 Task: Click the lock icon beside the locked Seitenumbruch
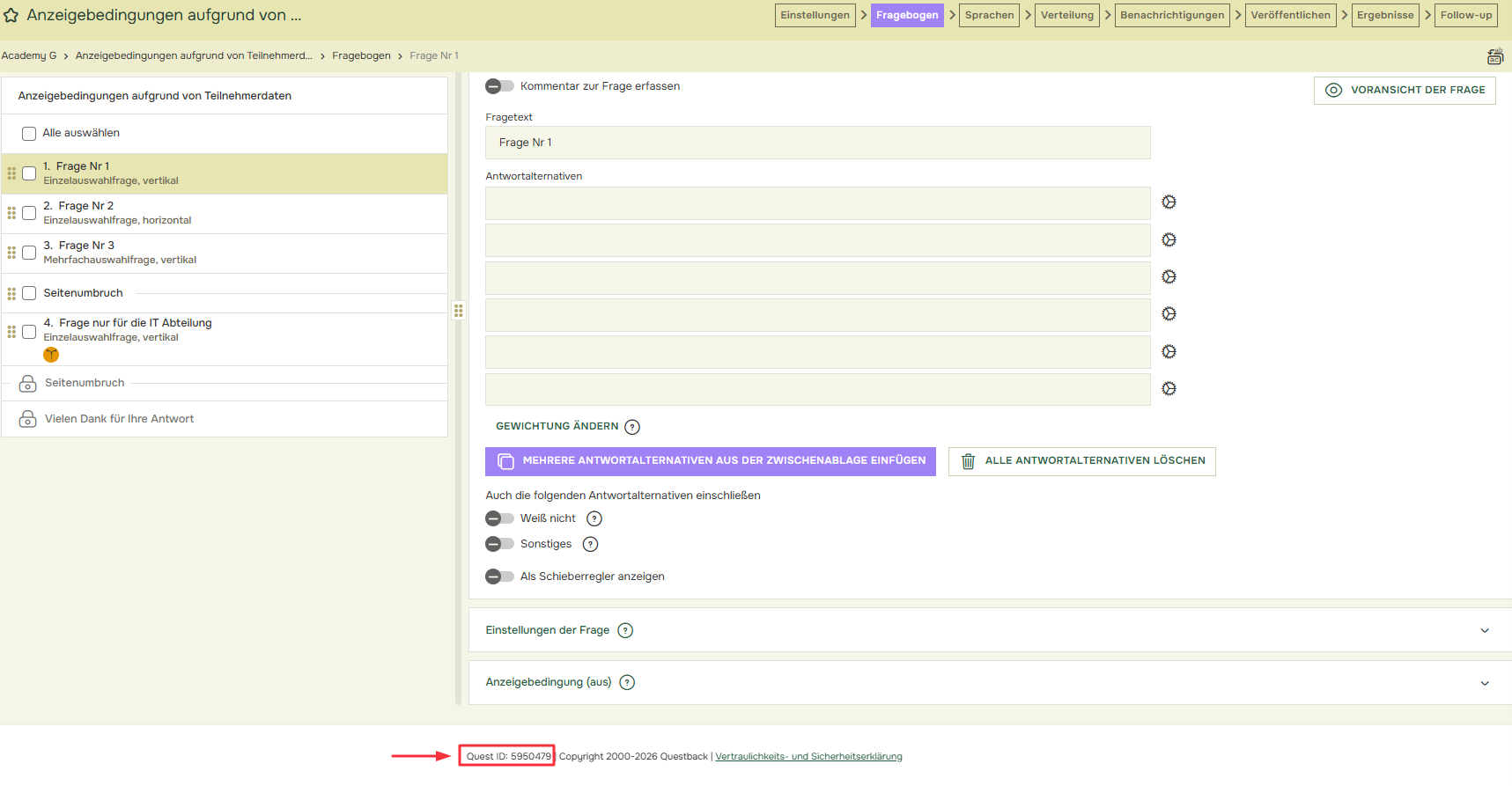tap(28, 384)
